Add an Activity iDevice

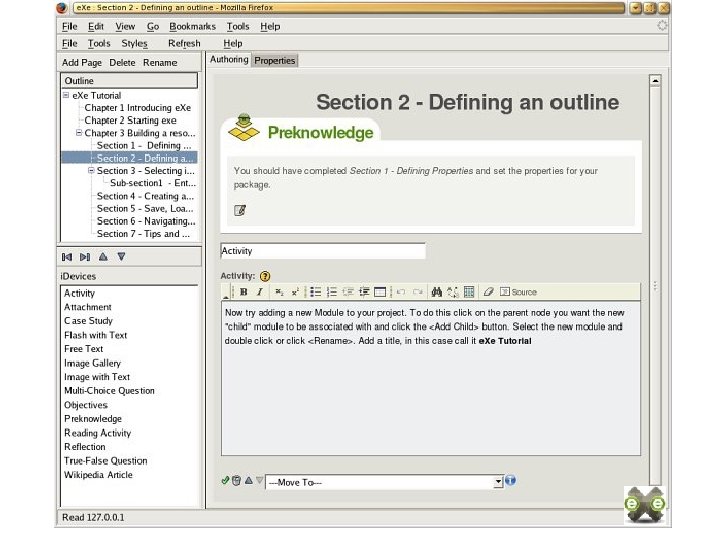point(79,293)
